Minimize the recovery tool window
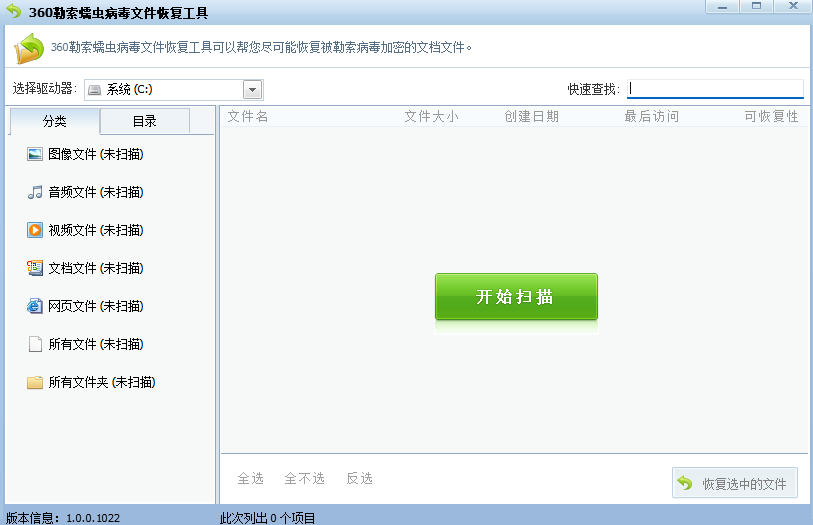Image resolution: width=813 pixels, height=525 pixels. pyautogui.click(x=722, y=7)
